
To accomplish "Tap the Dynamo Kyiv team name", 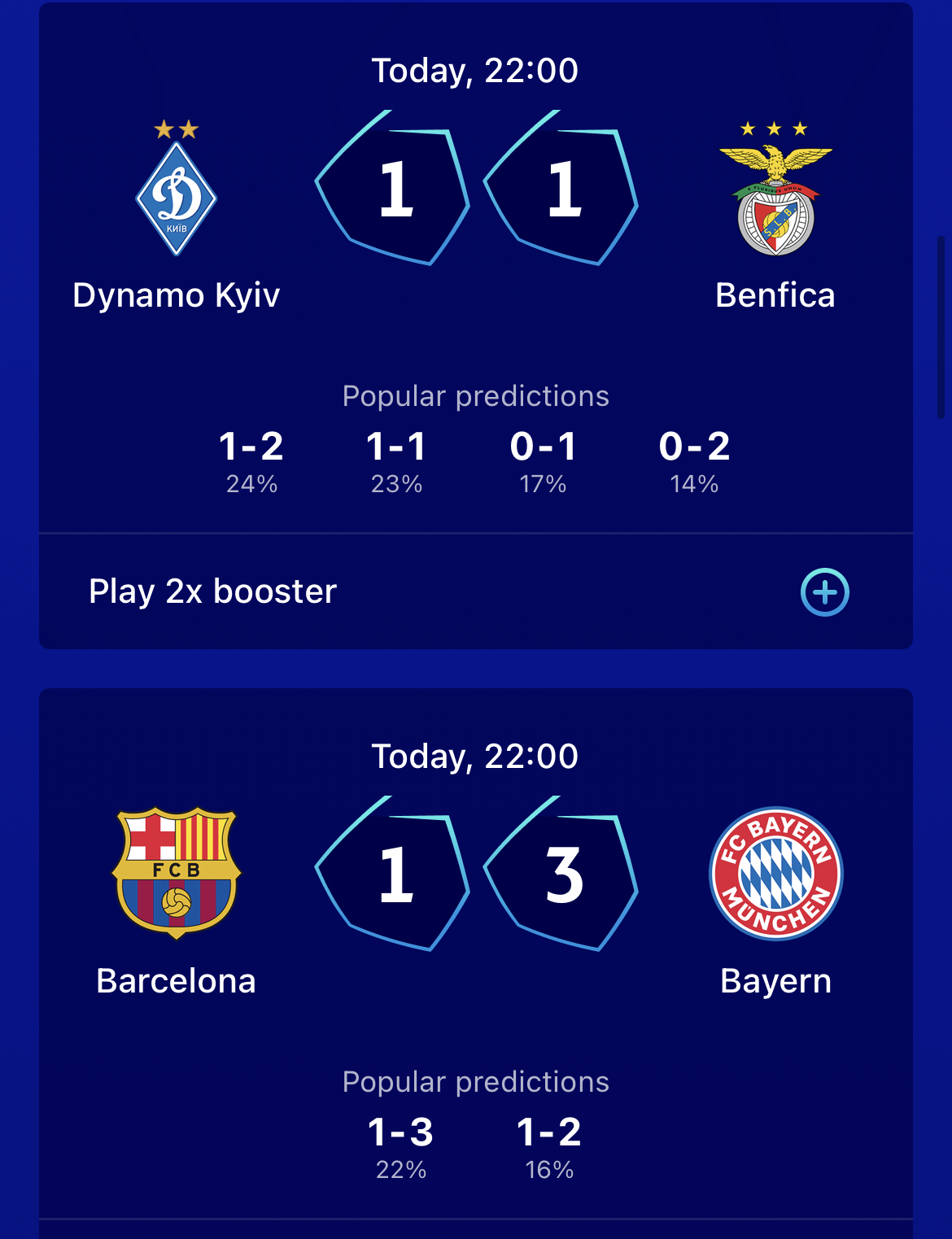I will pos(176,295).
